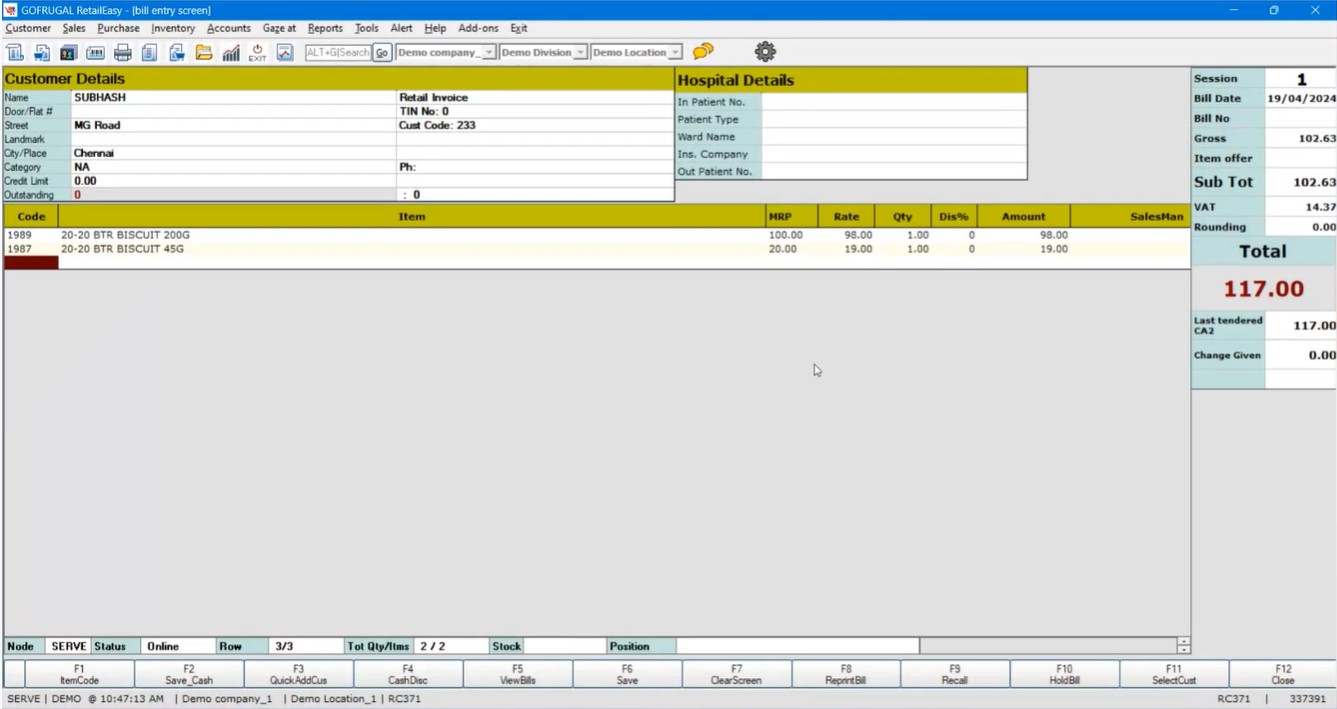The width and height of the screenshot is (1337, 709).
Task: Open the Reports menu
Action: click(325, 28)
